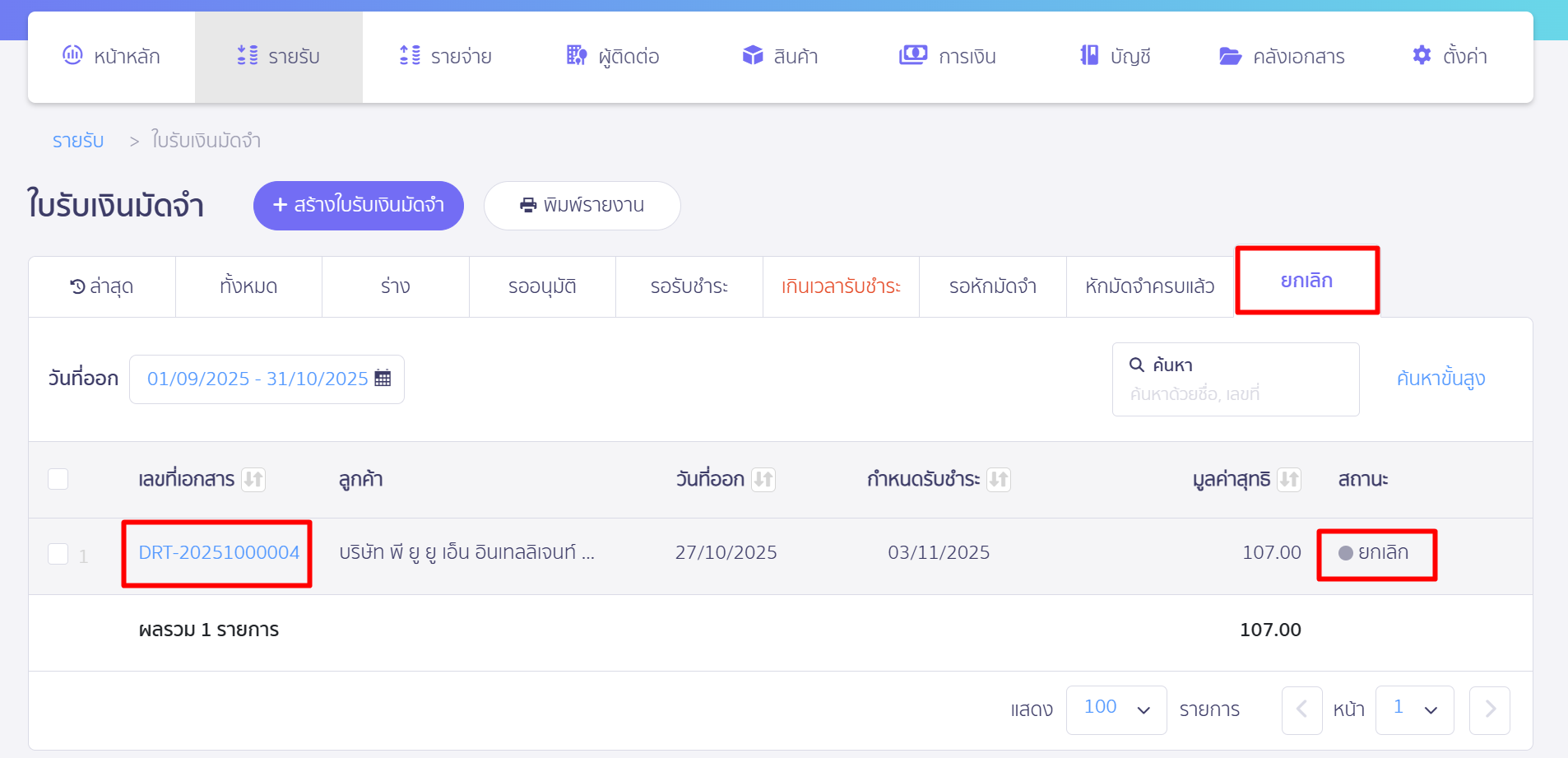Viewport: 1568px width, 758px height.
Task: Switch to the ทั้งหมด filter tab
Action: pyautogui.click(x=248, y=286)
